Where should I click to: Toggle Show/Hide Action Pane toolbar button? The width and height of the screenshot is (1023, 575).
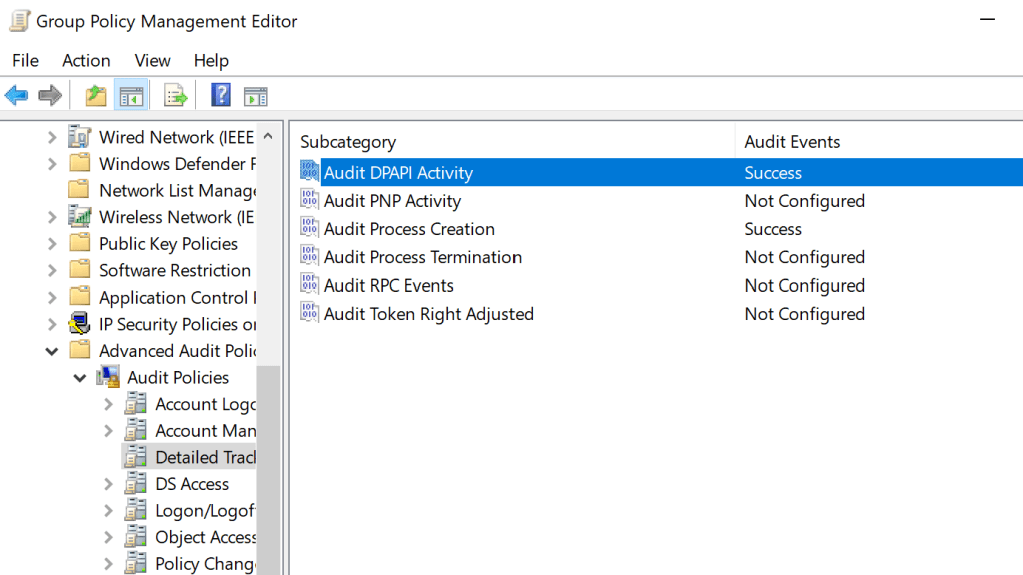click(256, 96)
